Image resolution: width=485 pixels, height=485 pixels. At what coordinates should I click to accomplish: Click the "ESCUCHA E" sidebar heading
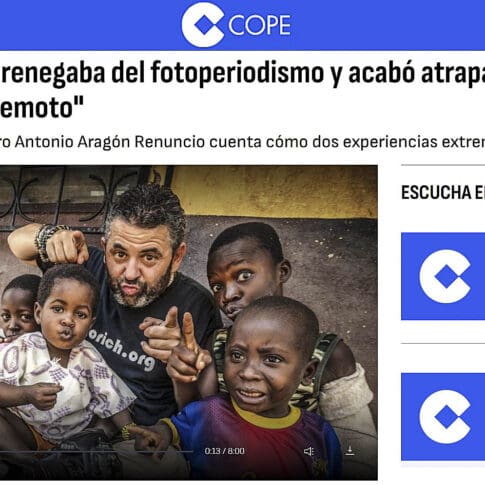tap(443, 193)
